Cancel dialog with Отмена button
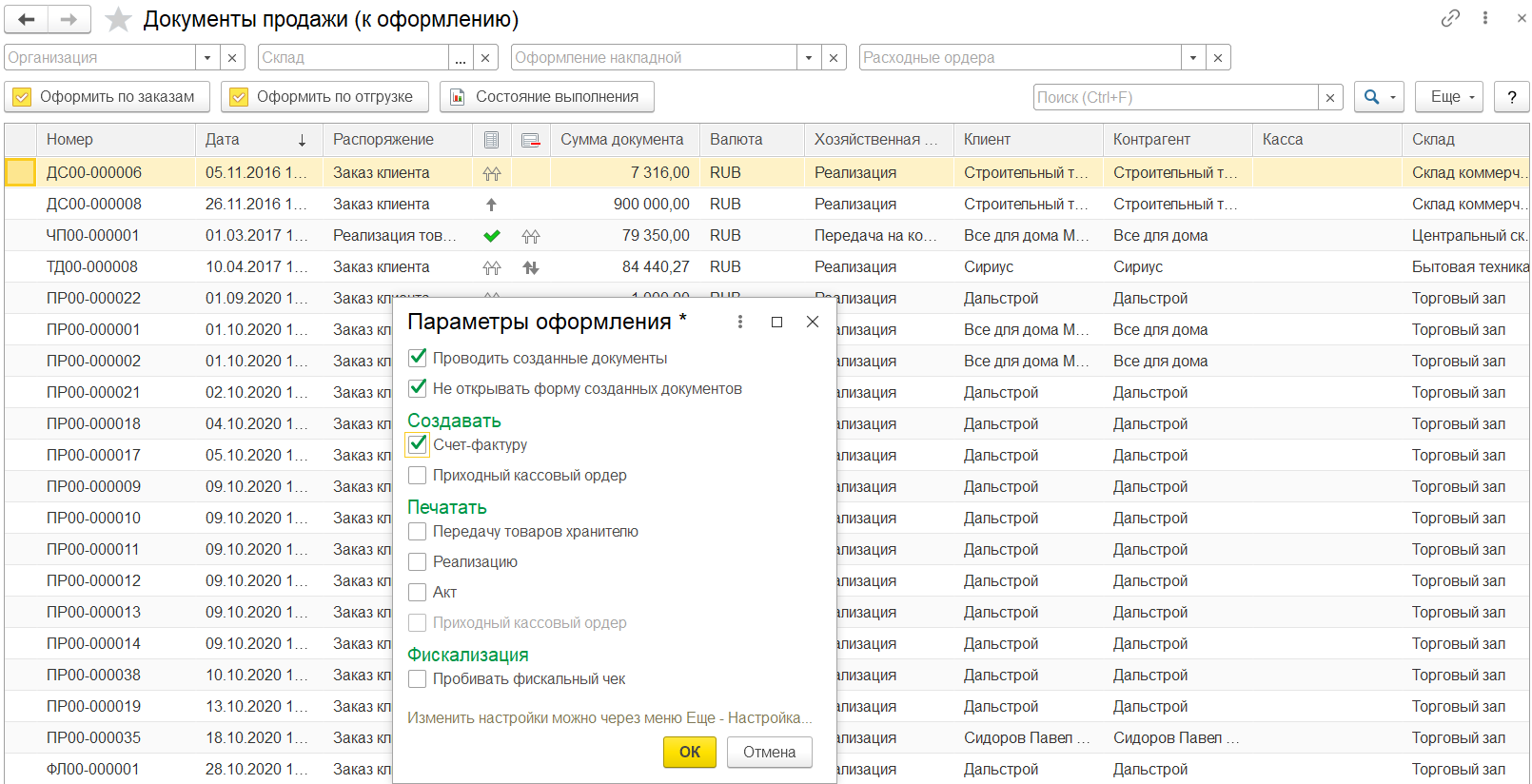 coord(769,752)
